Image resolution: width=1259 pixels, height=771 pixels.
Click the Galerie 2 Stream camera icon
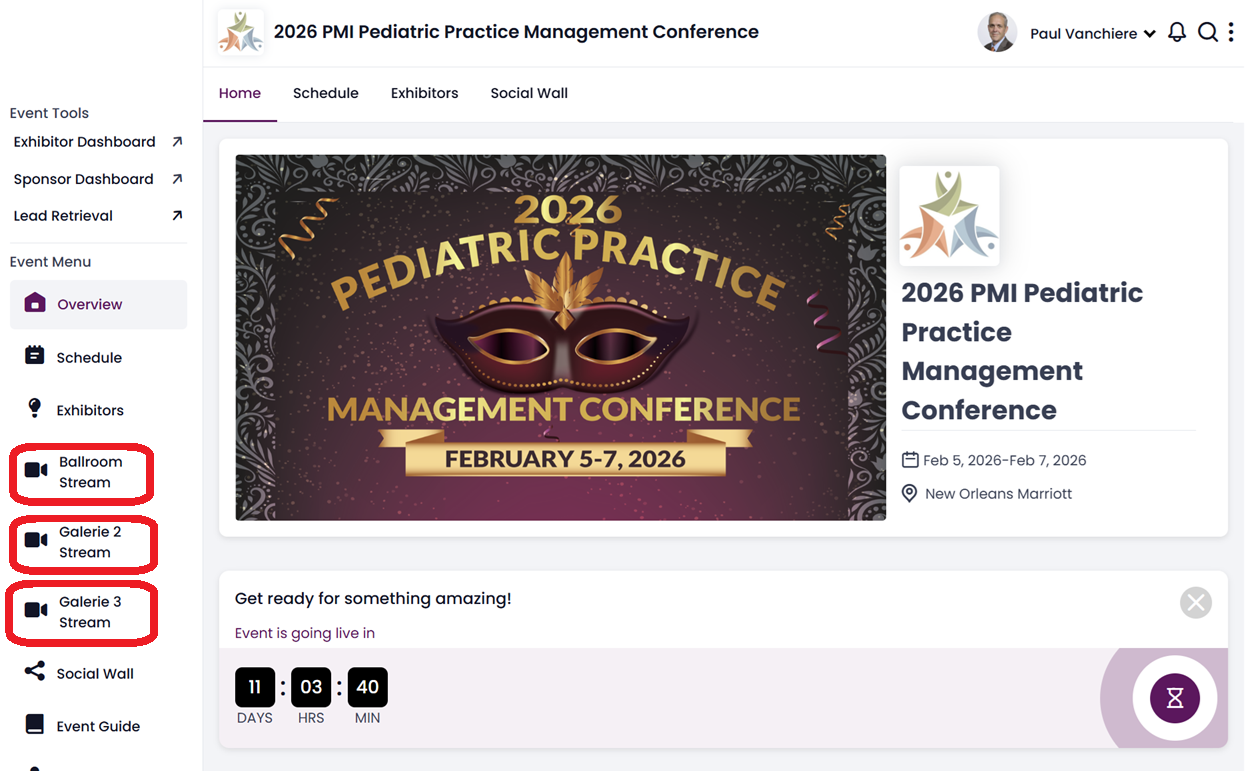pyautogui.click(x=36, y=541)
